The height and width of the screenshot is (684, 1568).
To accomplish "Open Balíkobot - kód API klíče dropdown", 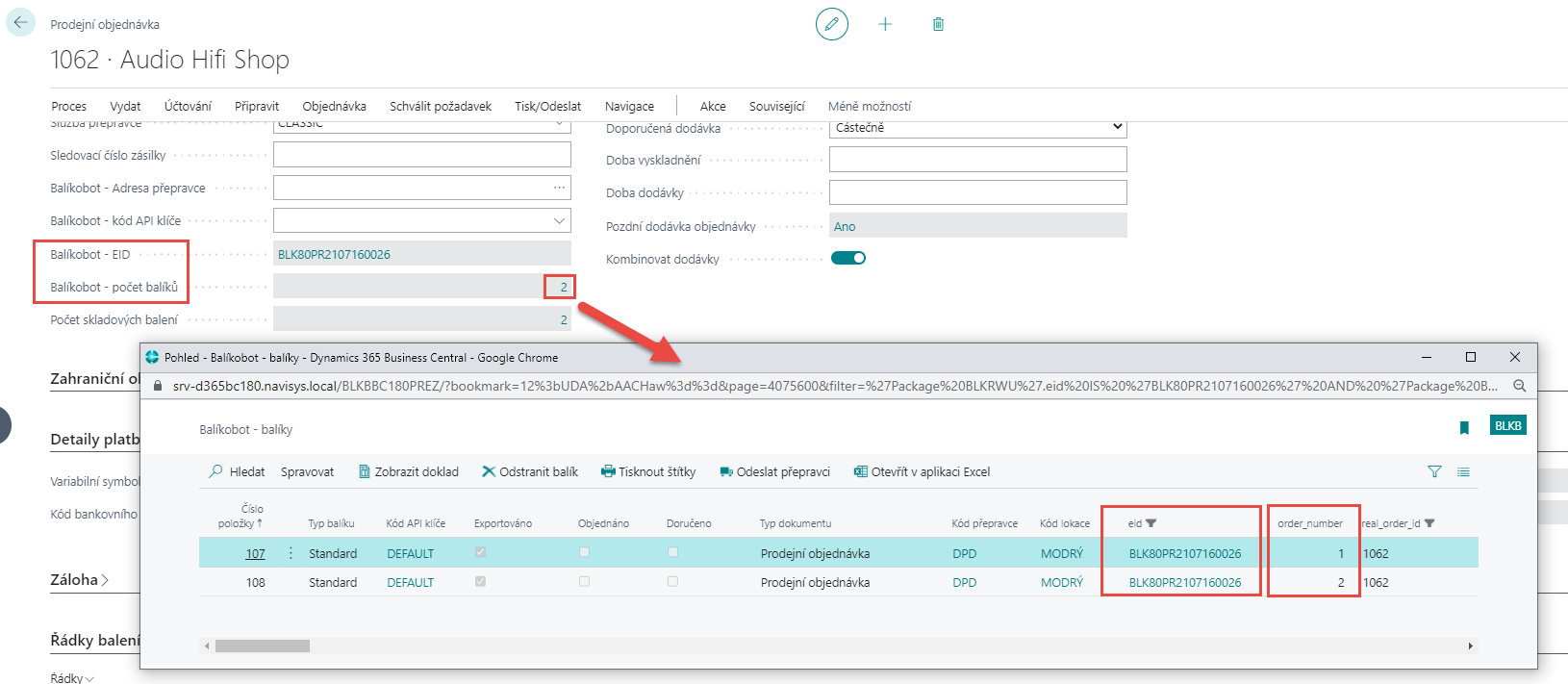I will pyautogui.click(x=558, y=220).
